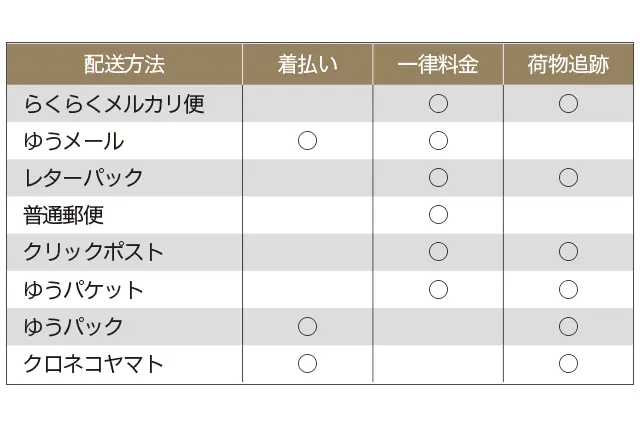Click the 着払い circle for ゆうパック
The image size is (640, 426).
tap(307, 327)
